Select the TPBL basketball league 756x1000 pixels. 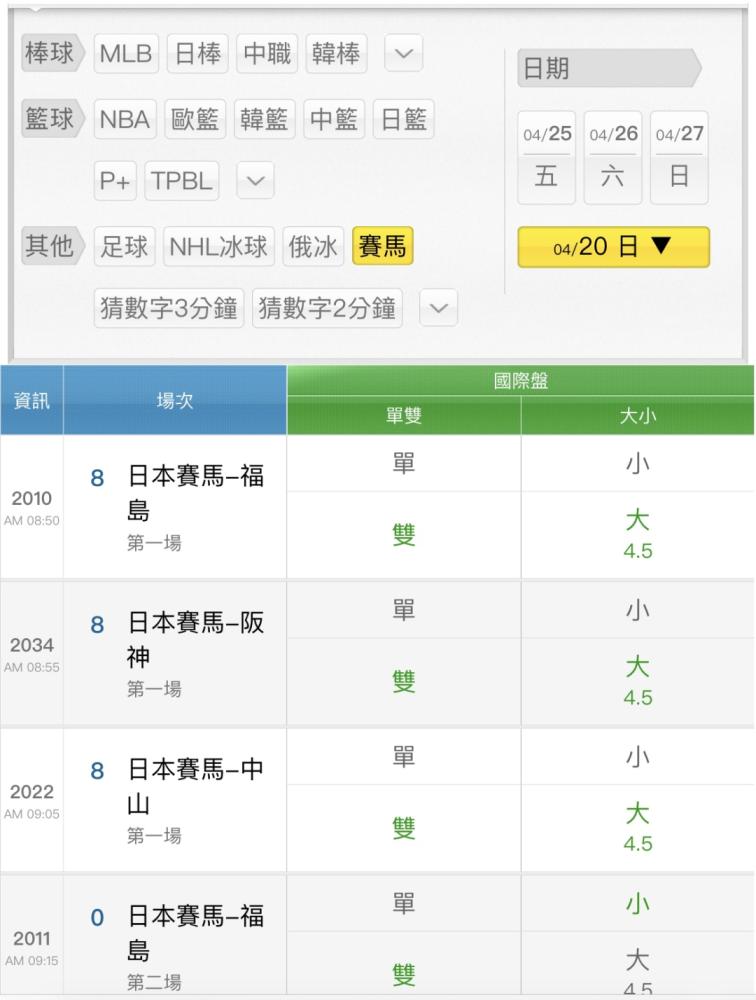coord(182,181)
